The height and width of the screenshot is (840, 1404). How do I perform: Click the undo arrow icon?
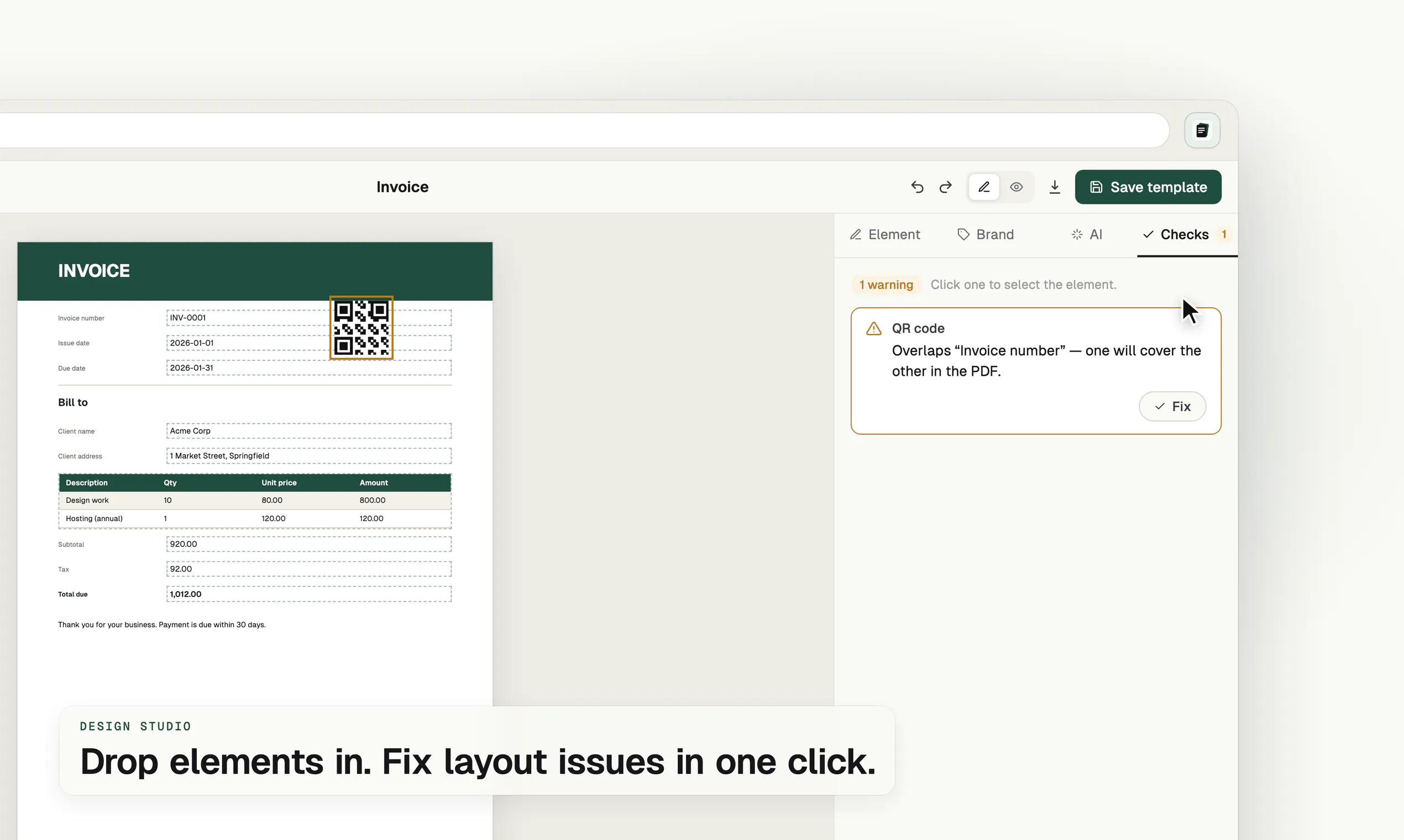(917, 187)
